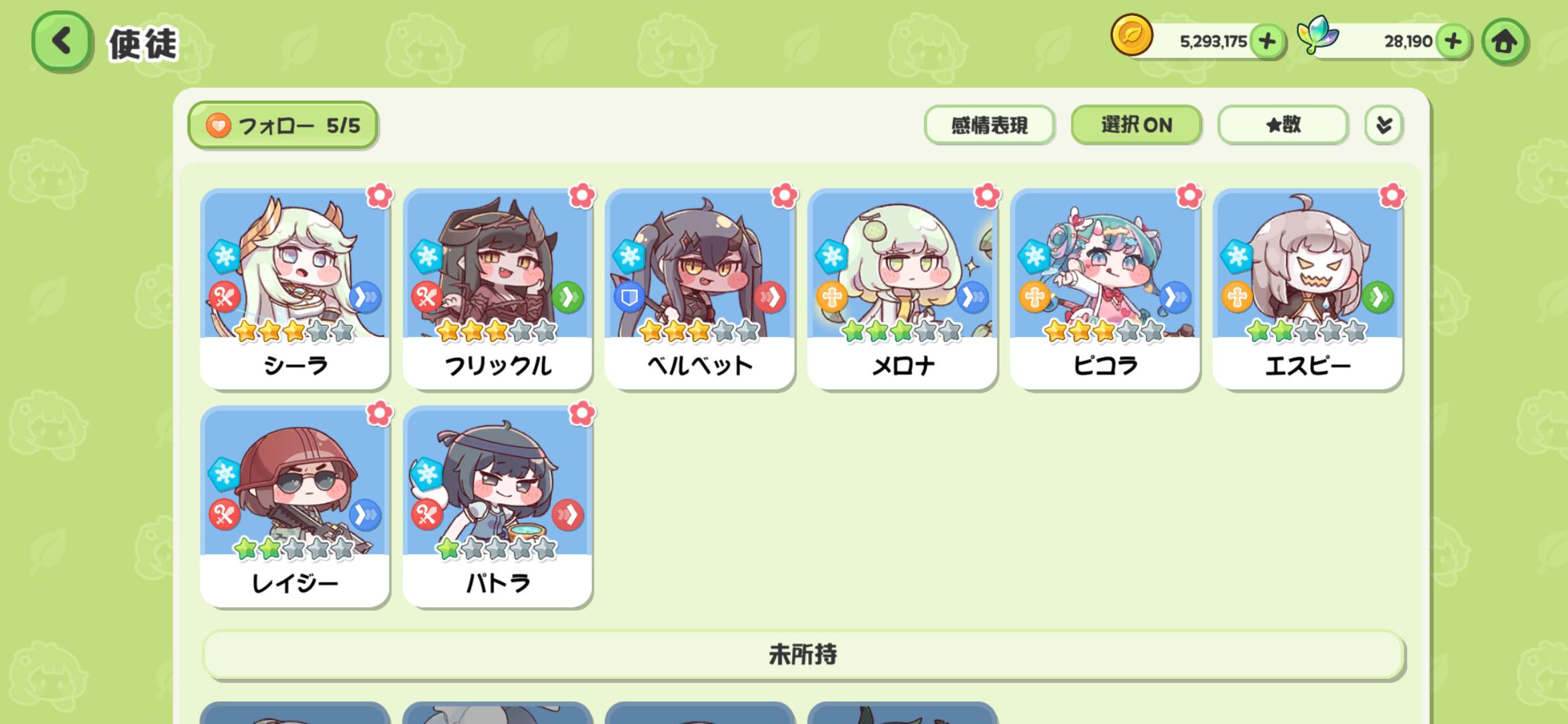Open the ピコラ character card
This screenshot has height=724, width=1568.
[1105, 289]
